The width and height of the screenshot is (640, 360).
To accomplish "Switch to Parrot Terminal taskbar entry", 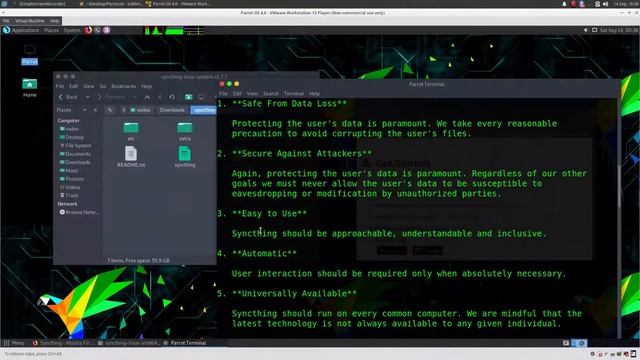I will (185, 343).
